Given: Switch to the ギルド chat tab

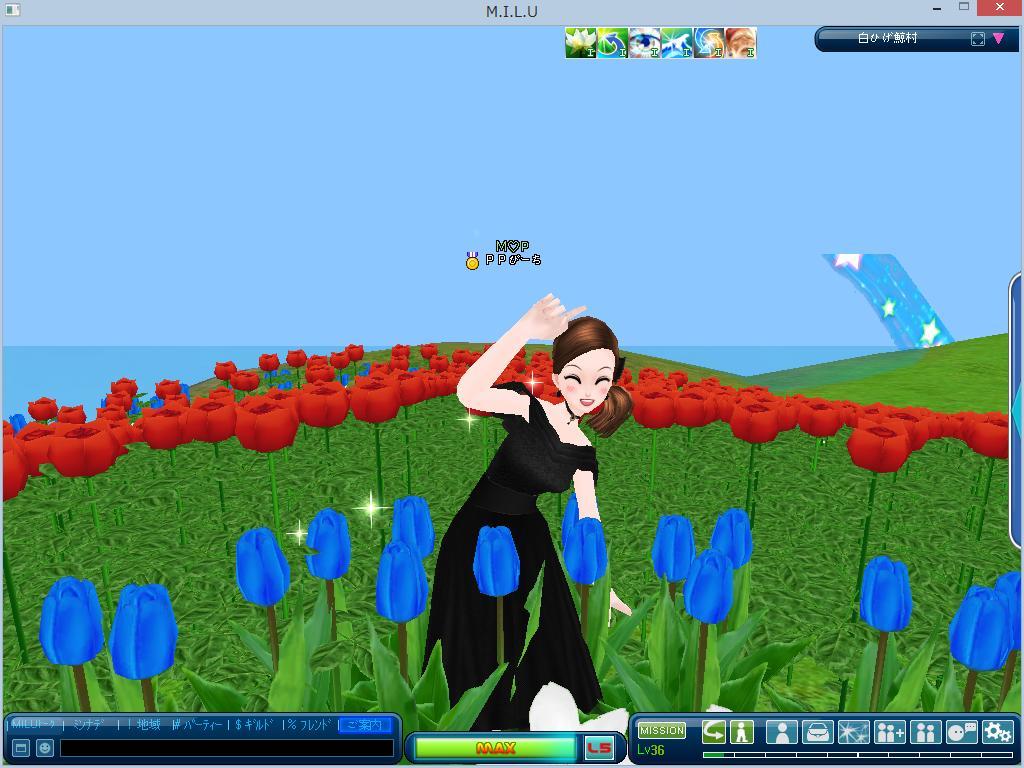Looking at the screenshot, I should (x=255, y=725).
